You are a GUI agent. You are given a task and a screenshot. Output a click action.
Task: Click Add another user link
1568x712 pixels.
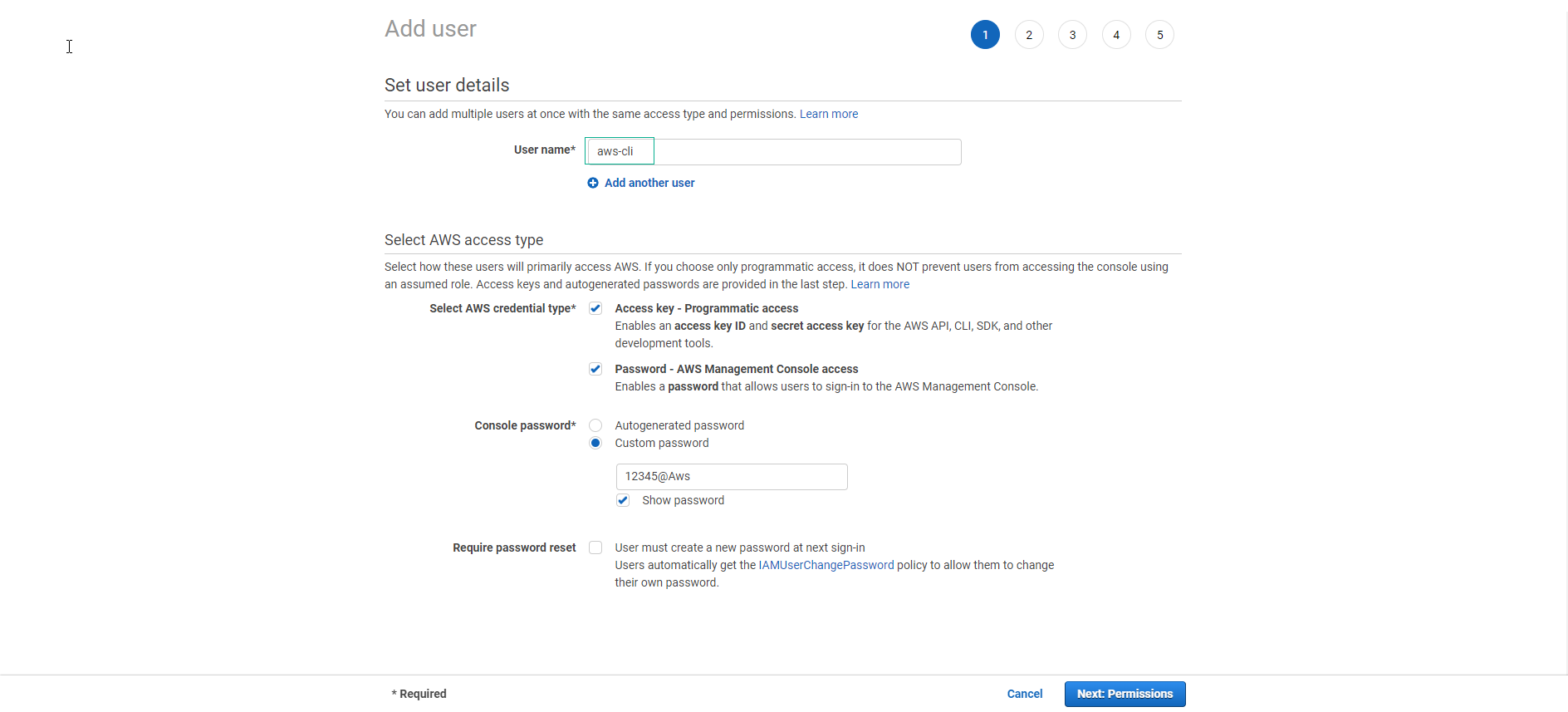(649, 183)
